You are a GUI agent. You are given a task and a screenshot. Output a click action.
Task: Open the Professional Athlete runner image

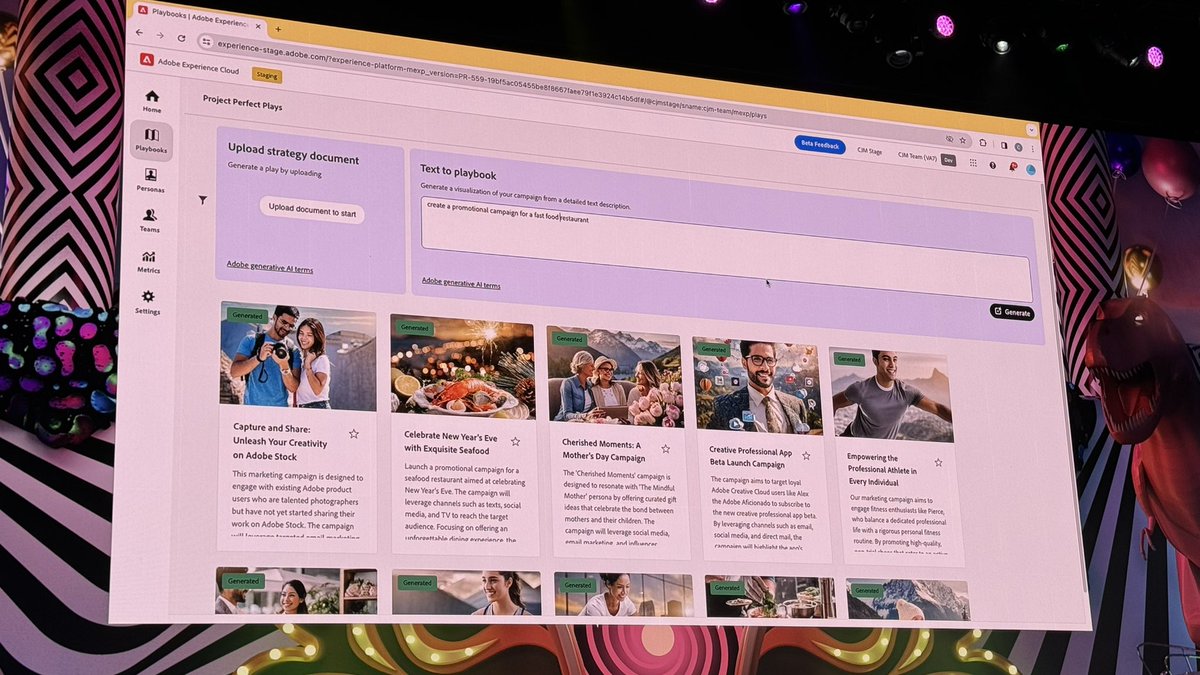(892, 395)
